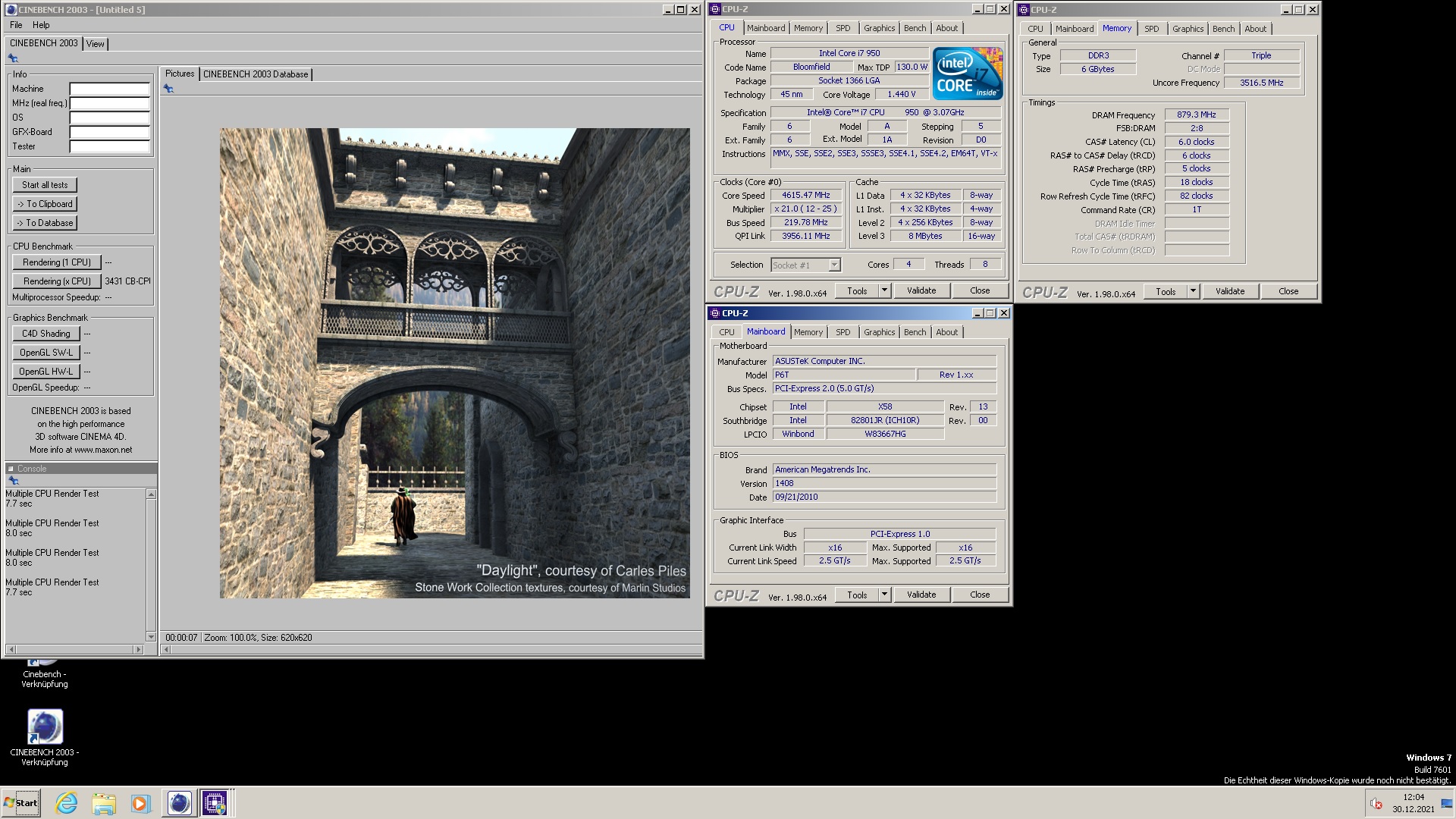Click Close button in CPU-Z Mainboard window
Image resolution: width=1456 pixels, height=819 pixels.
[x=980, y=595]
